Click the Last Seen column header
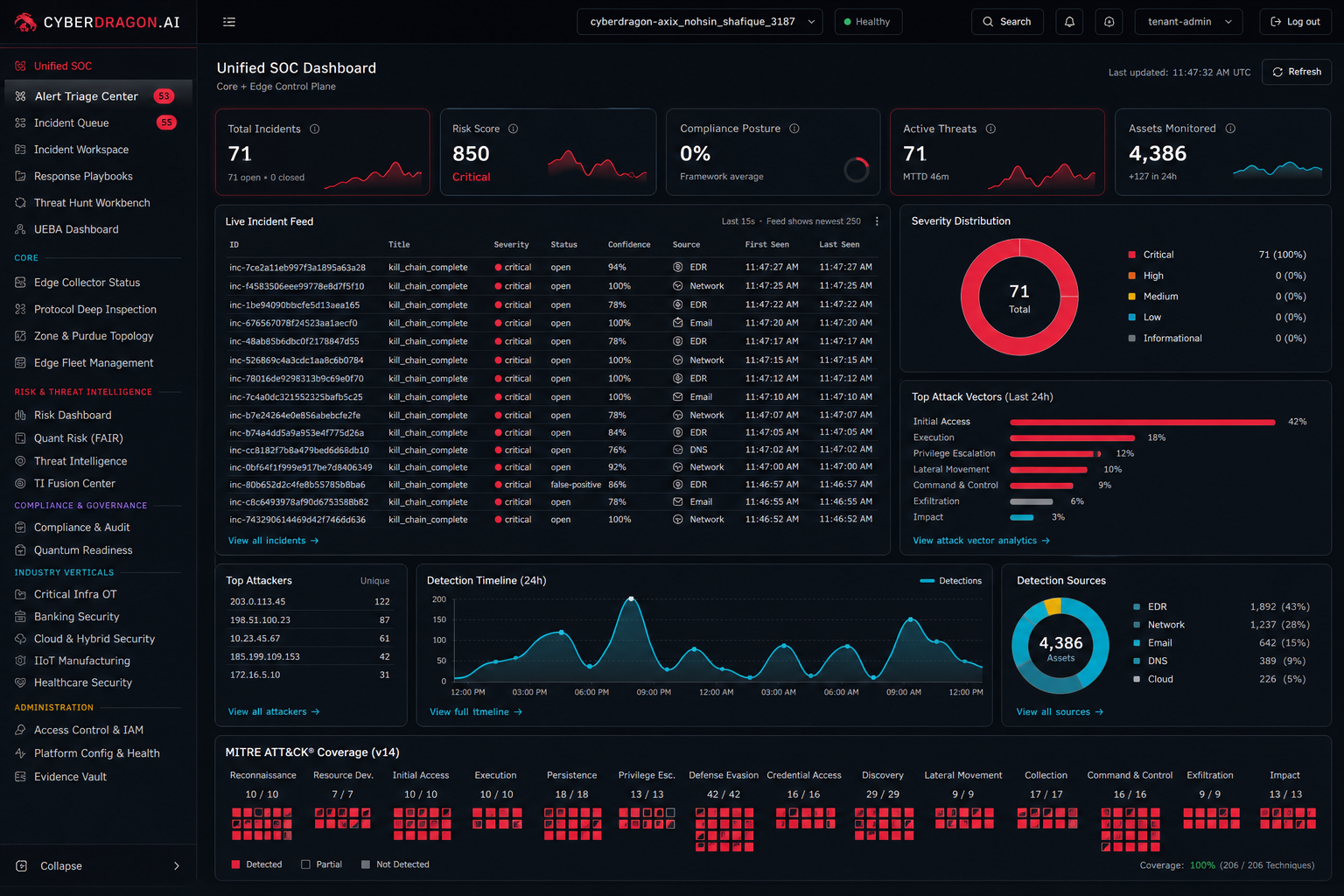Viewport: 1344px width, 896px height. click(x=839, y=245)
